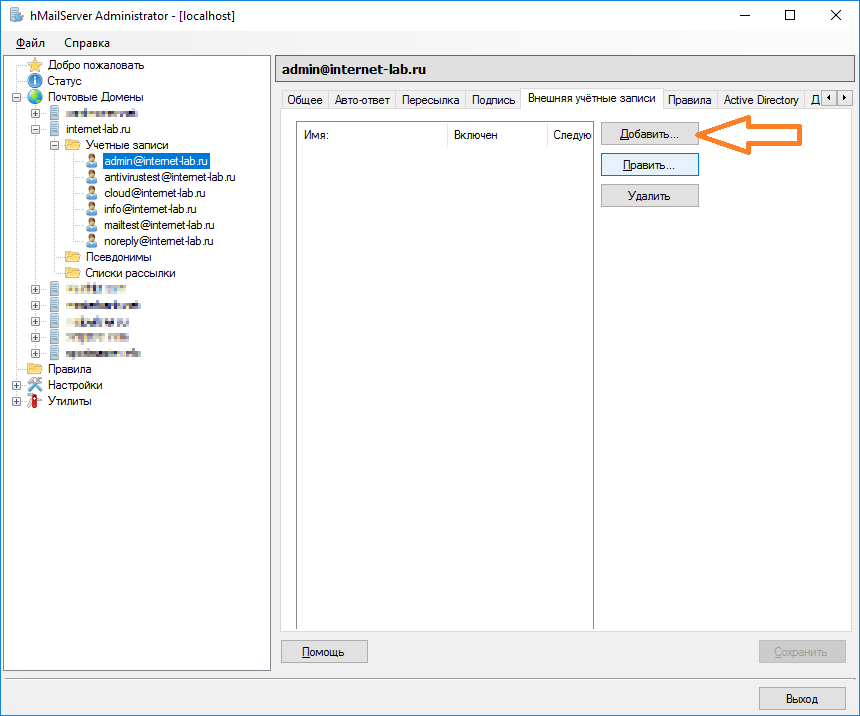Image resolution: width=860 pixels, height=716 pixels.
Task: Click the Удалить button
Action: click(649, 196)
